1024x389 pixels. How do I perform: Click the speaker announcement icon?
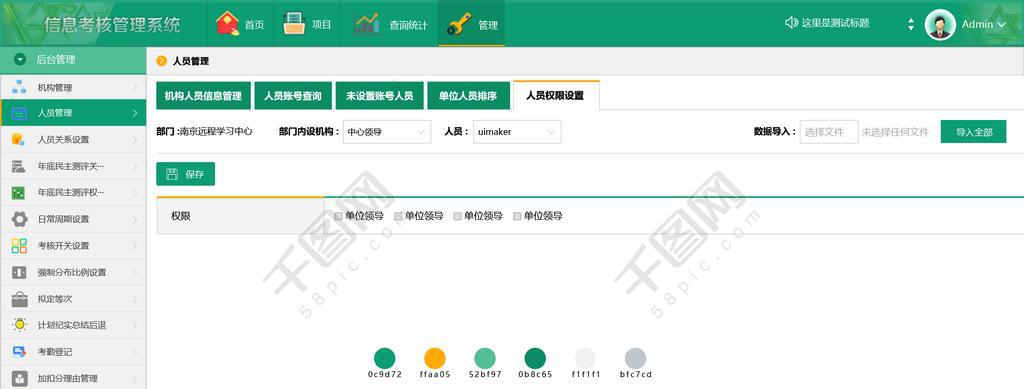pos(792,23)
